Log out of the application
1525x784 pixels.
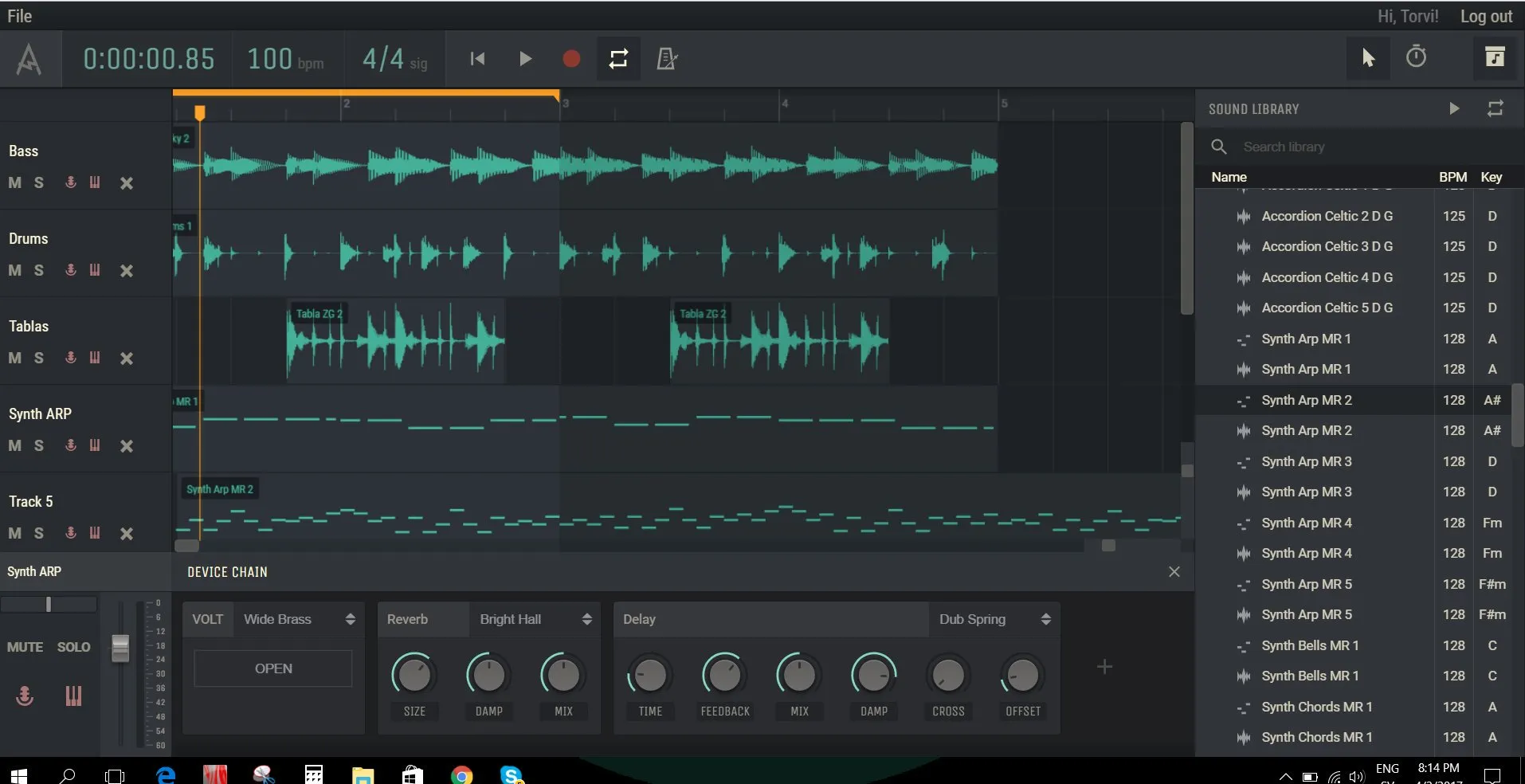click(1485, 15)
